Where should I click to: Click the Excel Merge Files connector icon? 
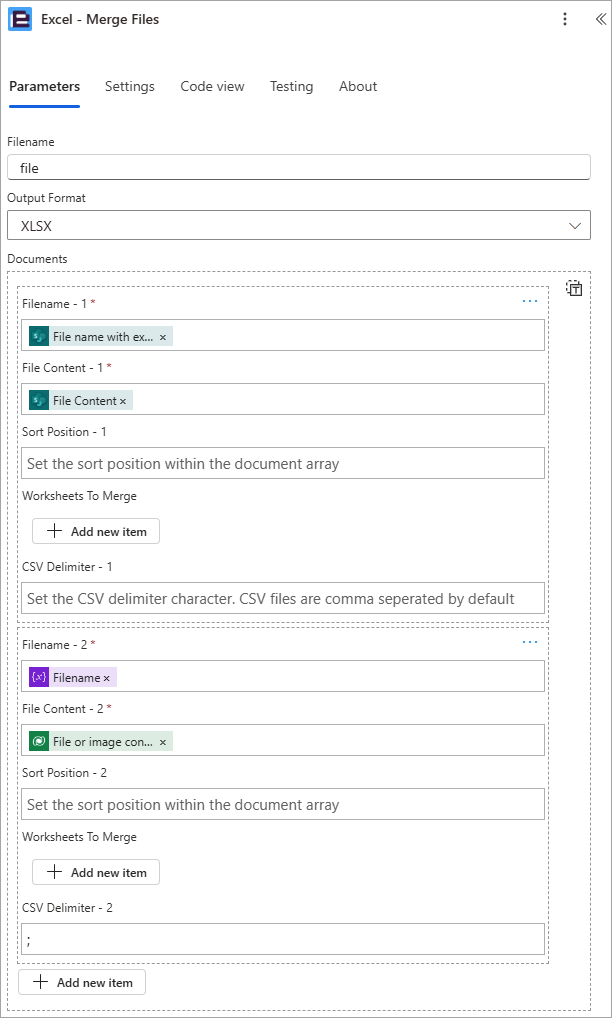(20, 19)
